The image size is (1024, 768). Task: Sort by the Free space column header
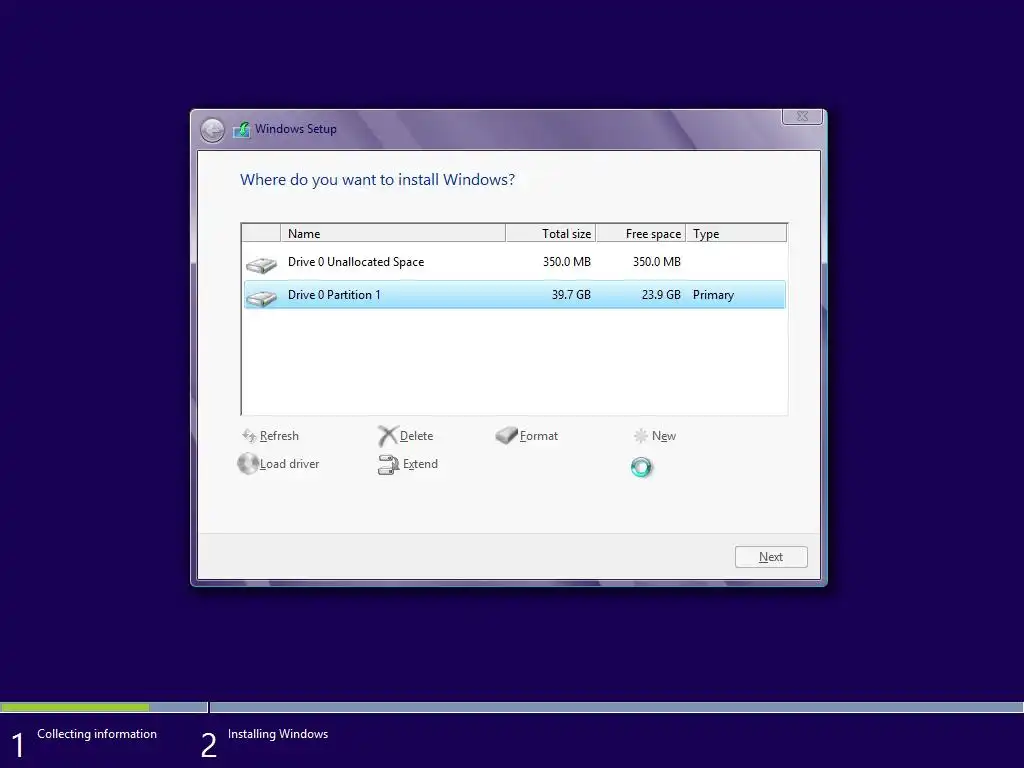pos(641,233)
